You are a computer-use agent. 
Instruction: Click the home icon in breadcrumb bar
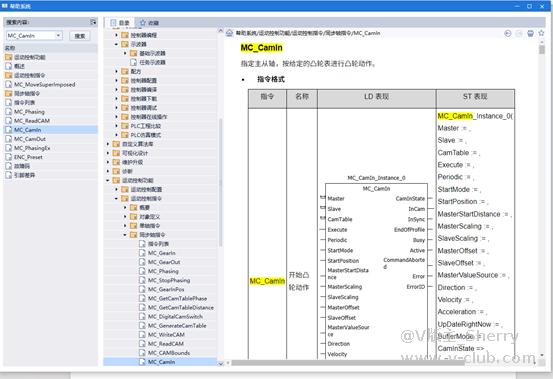click(x=230, y=33)
